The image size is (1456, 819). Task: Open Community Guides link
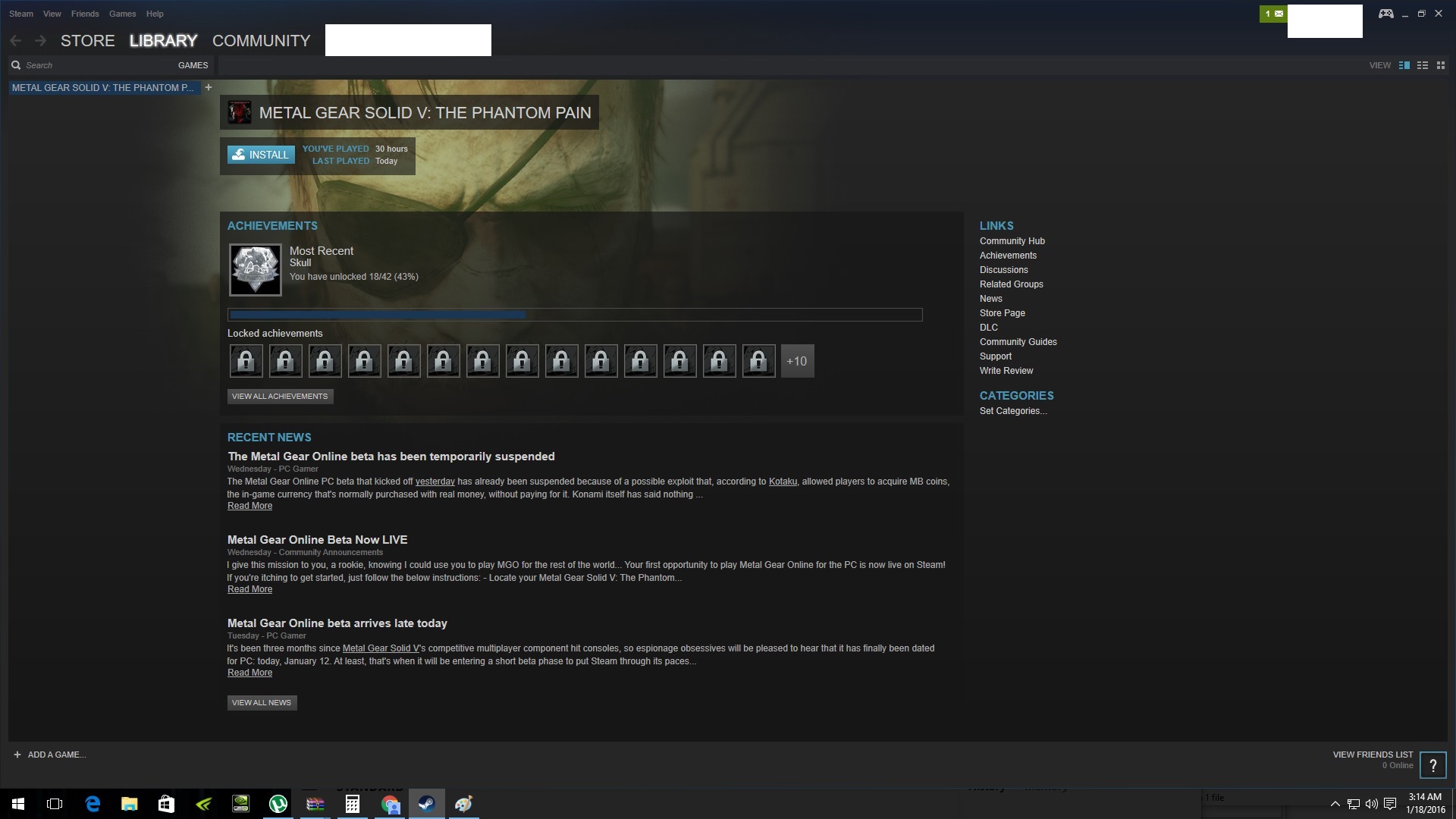(x=1018, y=342)
